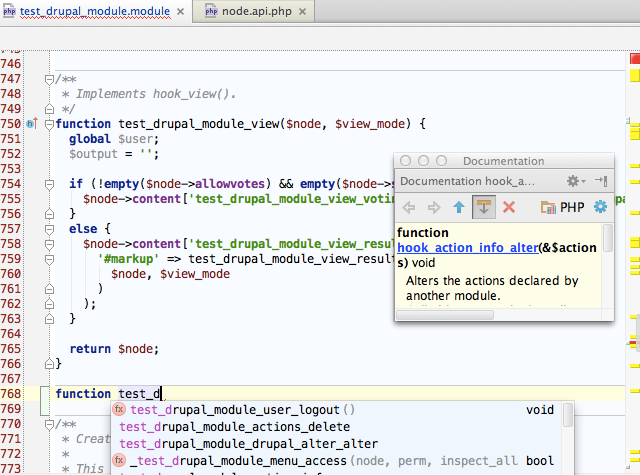
Task: Click the void return type in completion list
Action: click(x=540, y=410)
